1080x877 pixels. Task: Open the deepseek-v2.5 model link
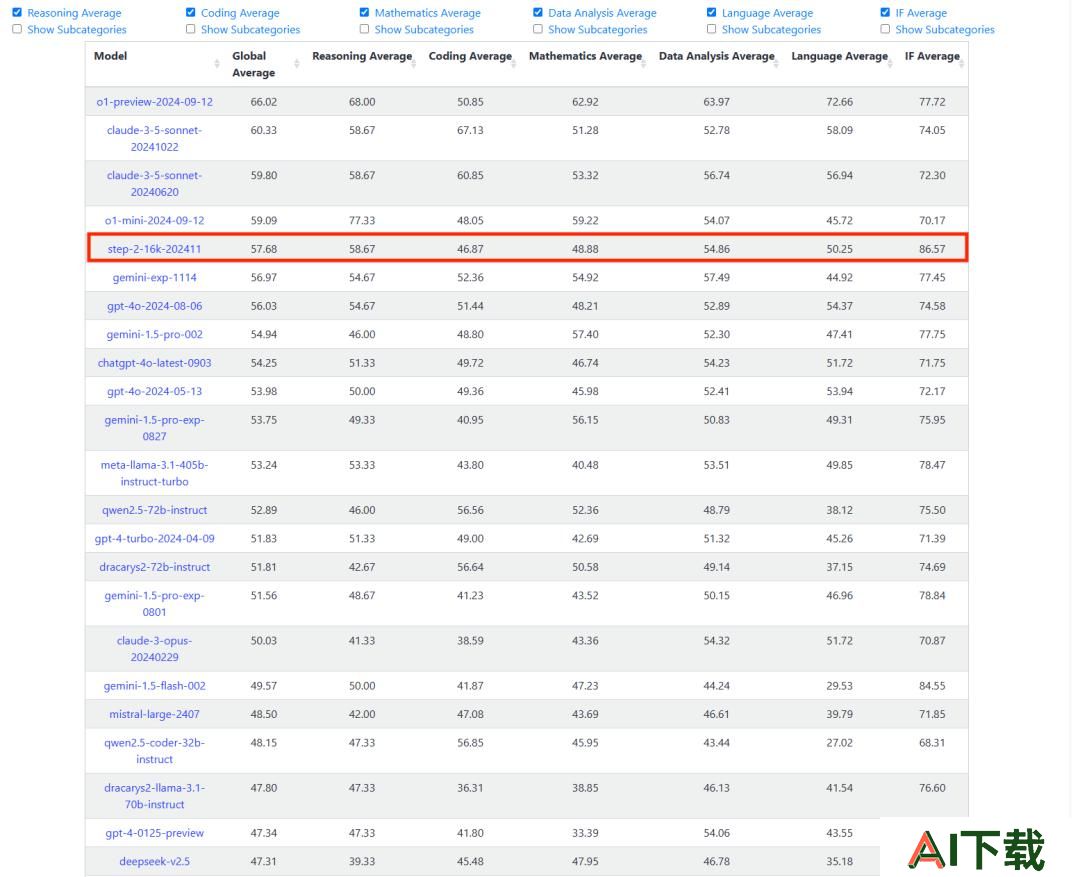pos(154,861)
